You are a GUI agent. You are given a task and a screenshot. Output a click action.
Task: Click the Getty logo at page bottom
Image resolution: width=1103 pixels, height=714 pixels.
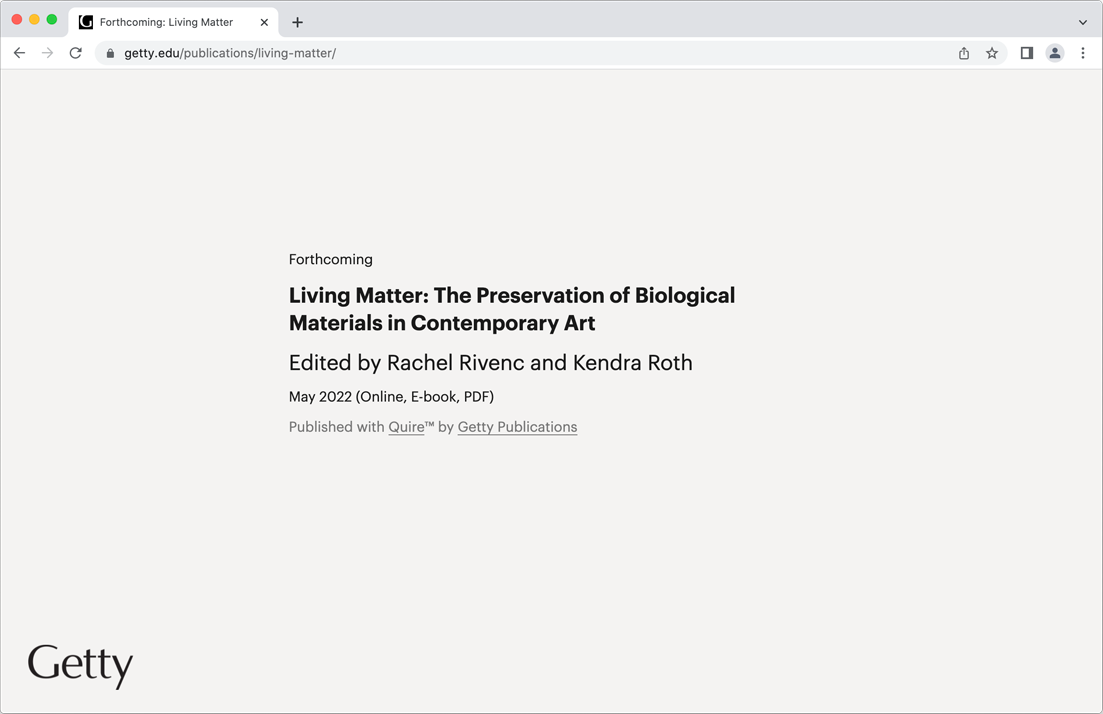coord(80,664)
